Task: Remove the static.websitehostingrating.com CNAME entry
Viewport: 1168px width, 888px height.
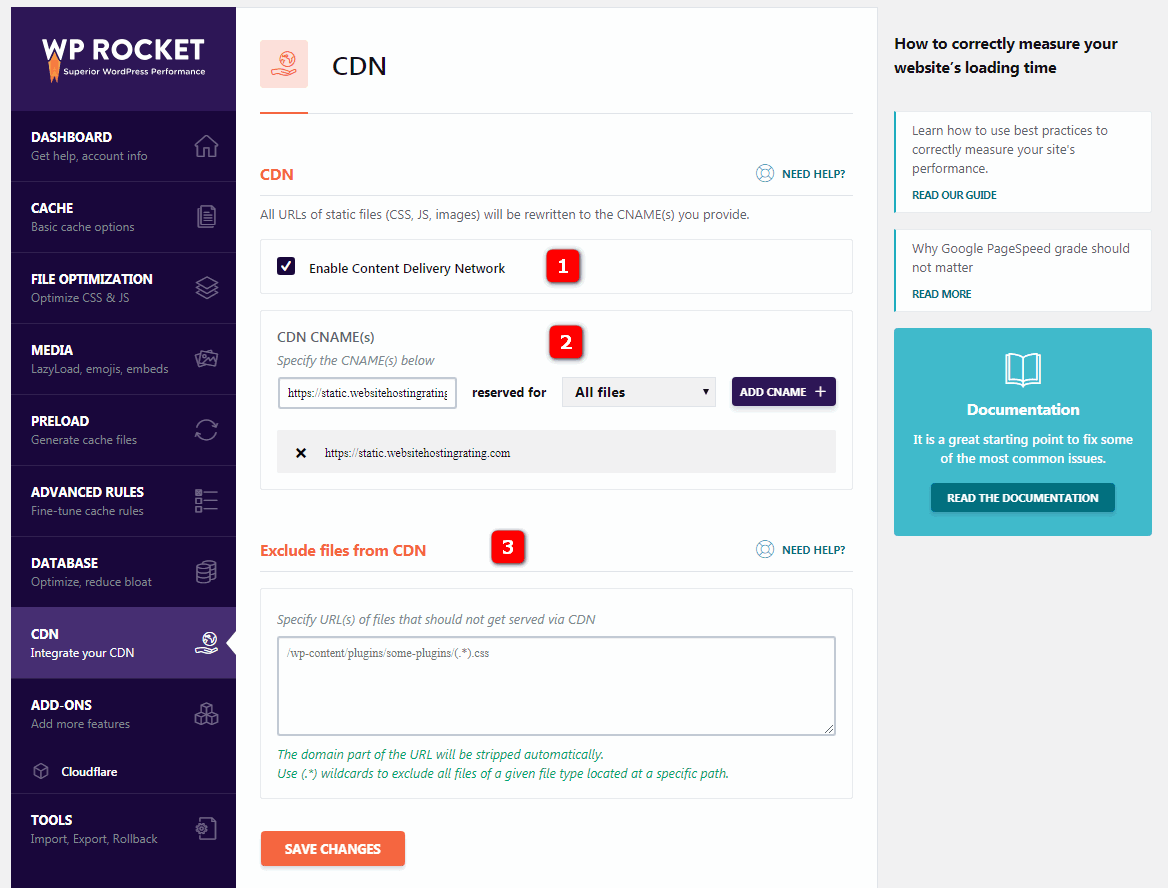Action: click(x=301, y=453)
